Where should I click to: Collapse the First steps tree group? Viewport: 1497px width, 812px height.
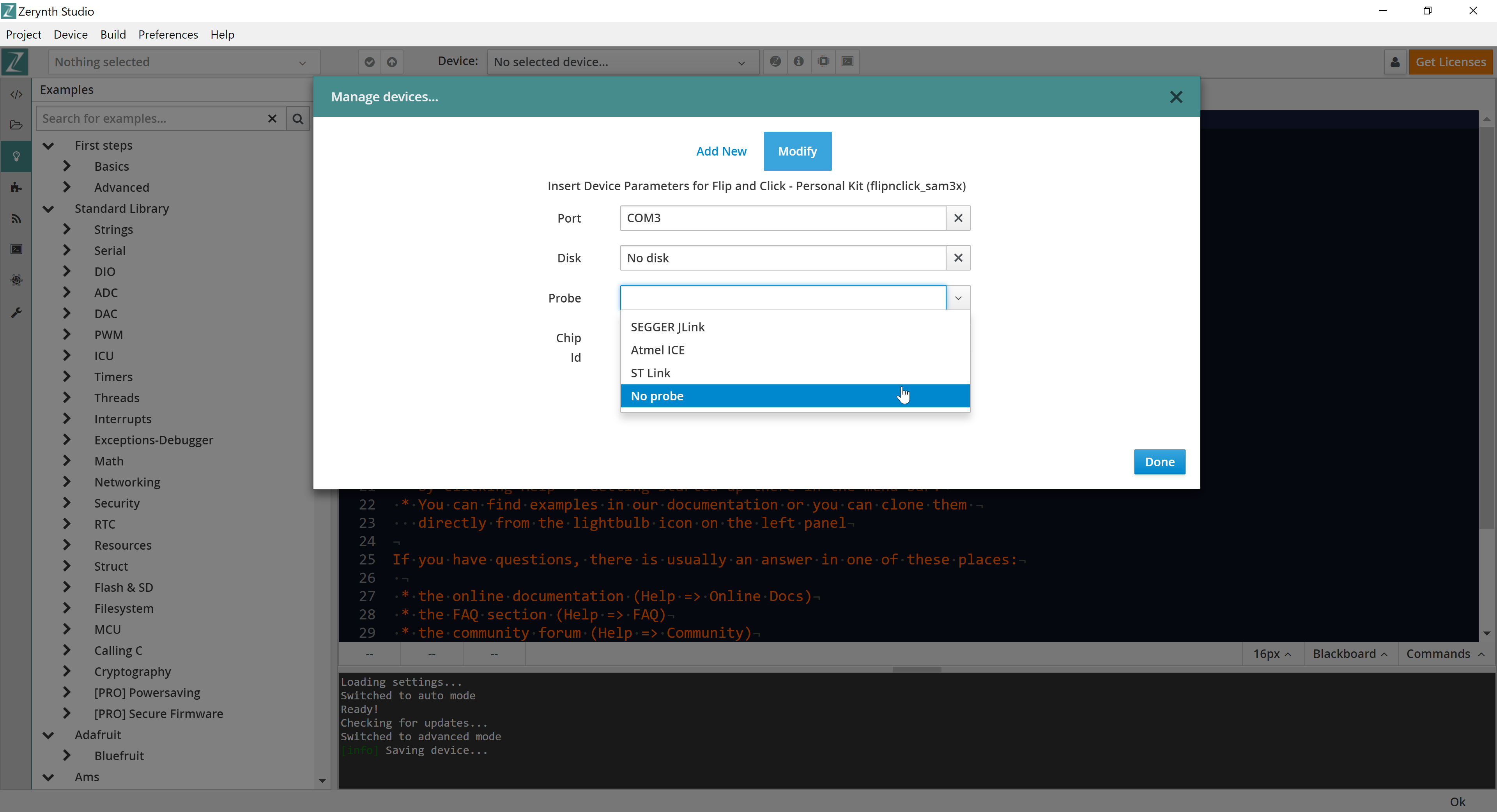point(49,145)
